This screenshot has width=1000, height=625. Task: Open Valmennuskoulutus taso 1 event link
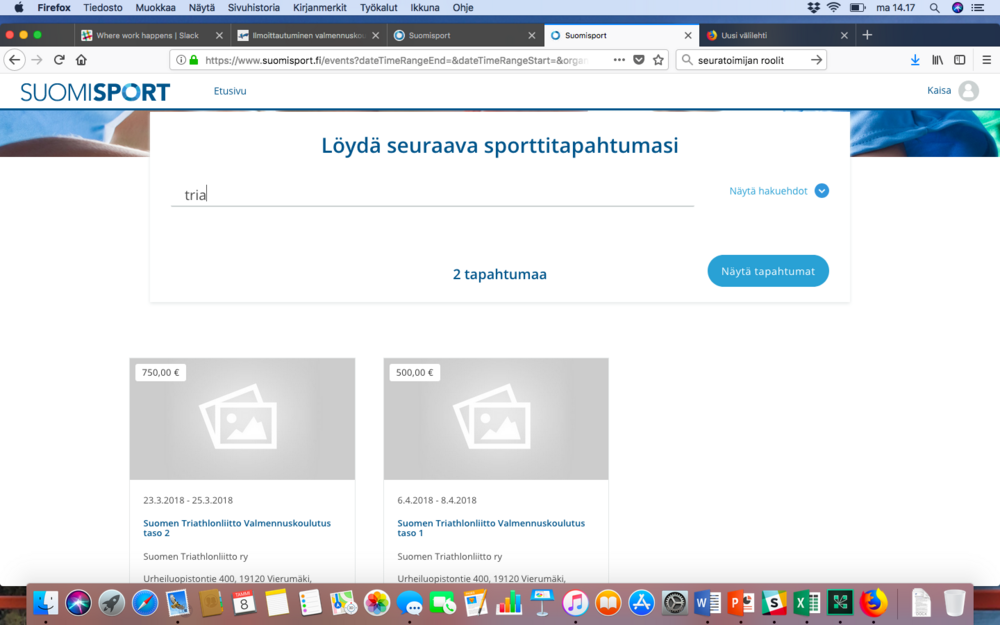click(x=491, y=527)
